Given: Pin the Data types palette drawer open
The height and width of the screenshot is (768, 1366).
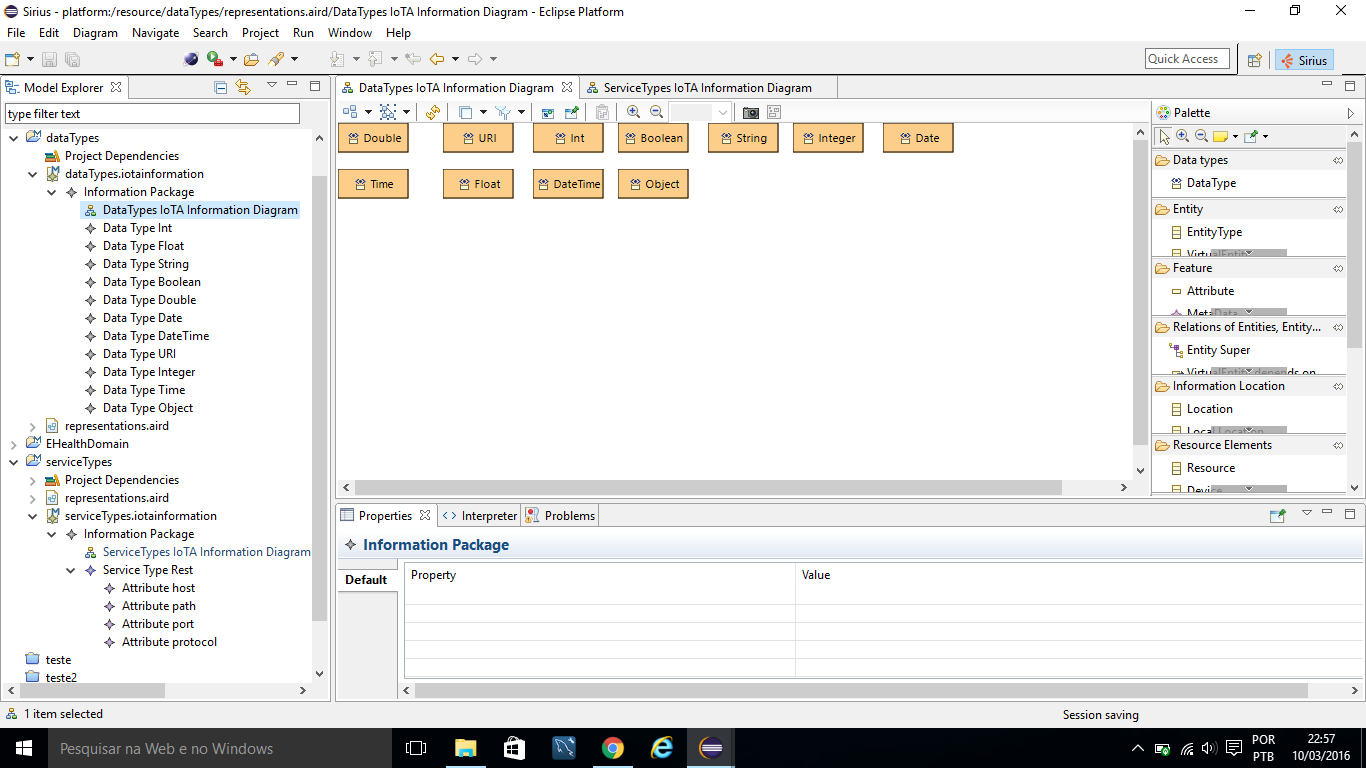Looking at the screenshot, I should click(x=1338, y=160).
